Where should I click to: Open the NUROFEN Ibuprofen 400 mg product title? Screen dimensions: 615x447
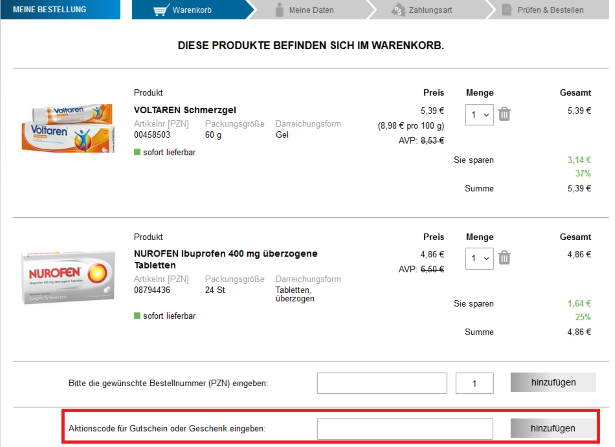coord(226,259)
